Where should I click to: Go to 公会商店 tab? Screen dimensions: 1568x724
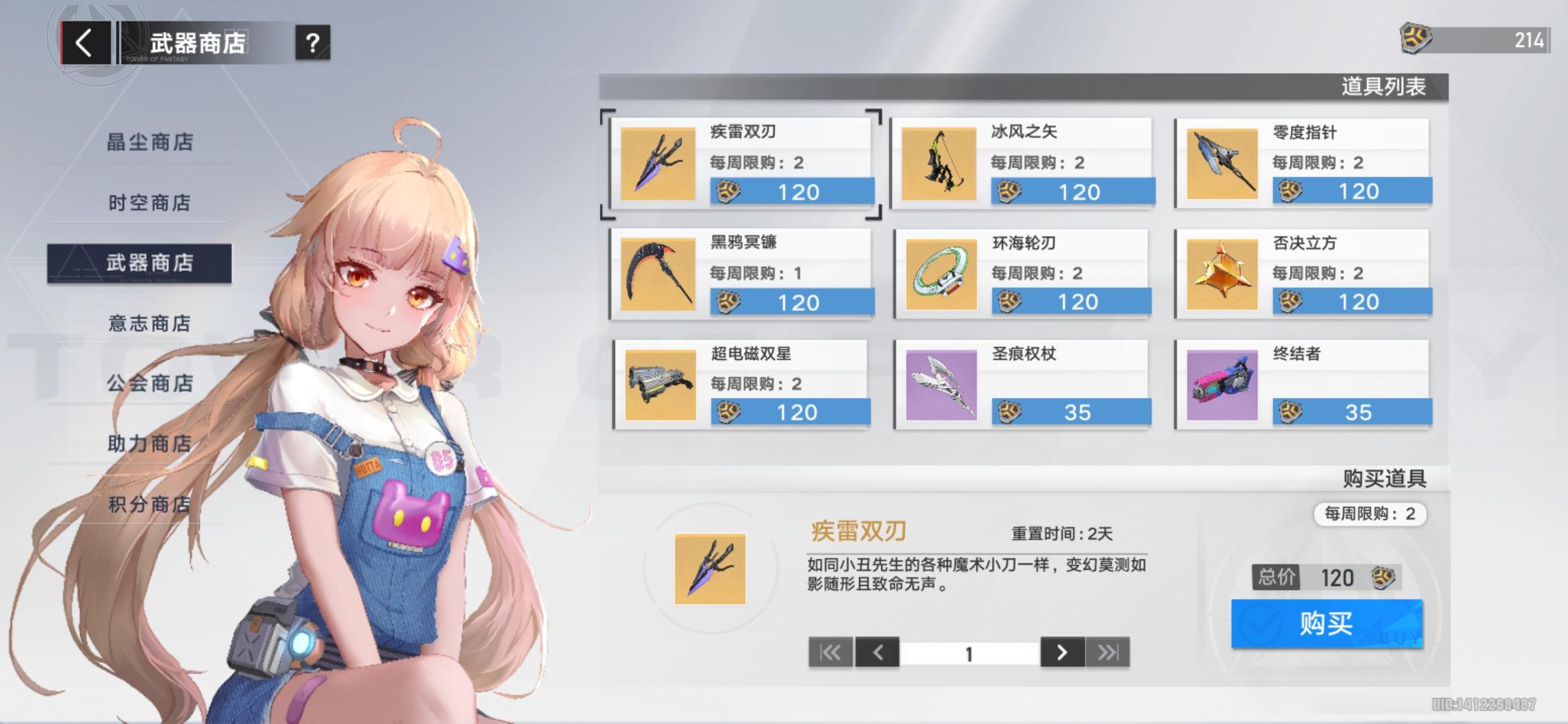(x=149, y=383)
